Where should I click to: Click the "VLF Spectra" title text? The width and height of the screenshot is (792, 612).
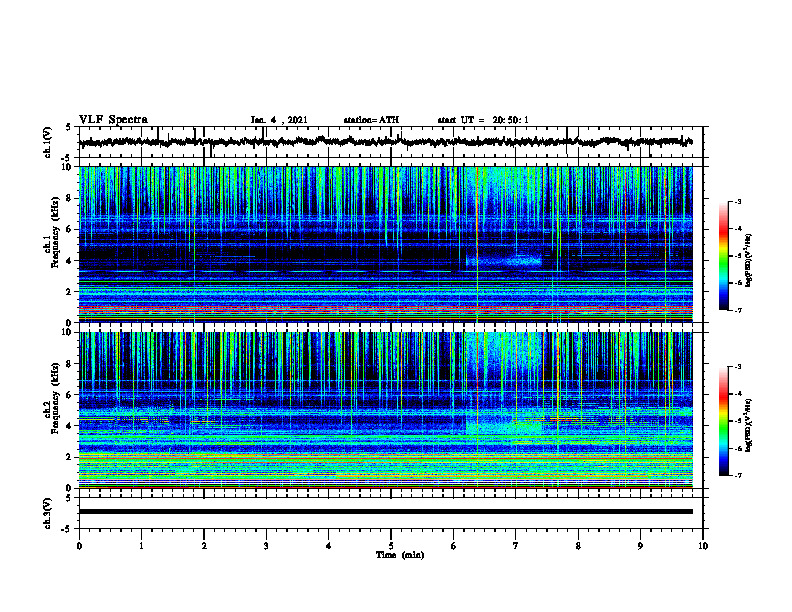click(x=113, y=120)
